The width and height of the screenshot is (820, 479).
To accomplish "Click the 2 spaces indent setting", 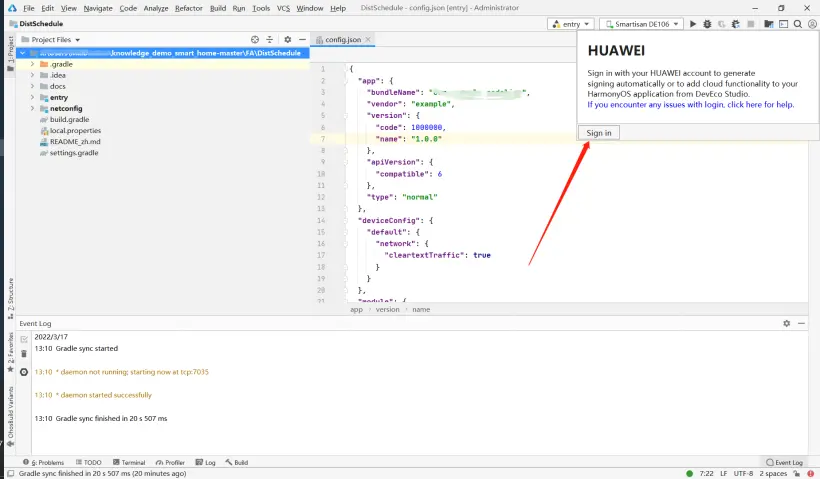I will (x=773, y=473).
